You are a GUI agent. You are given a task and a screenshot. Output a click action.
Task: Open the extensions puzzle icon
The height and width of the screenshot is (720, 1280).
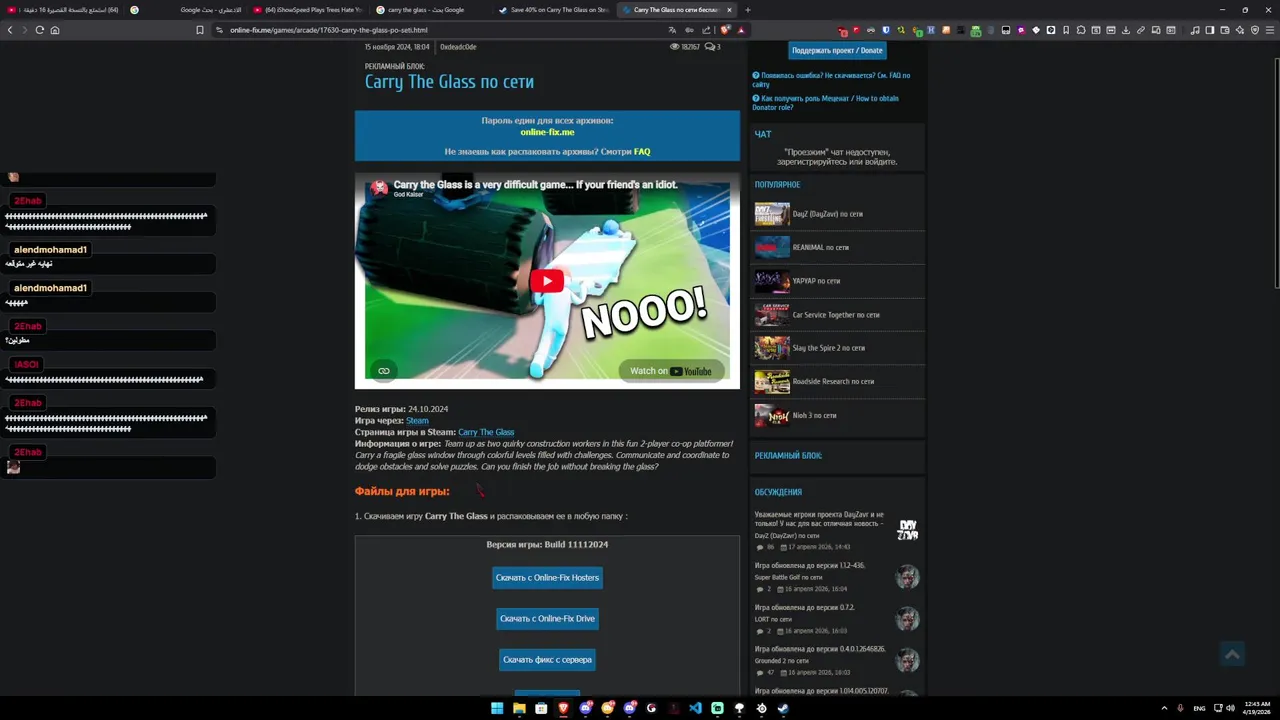[1081, 30]
